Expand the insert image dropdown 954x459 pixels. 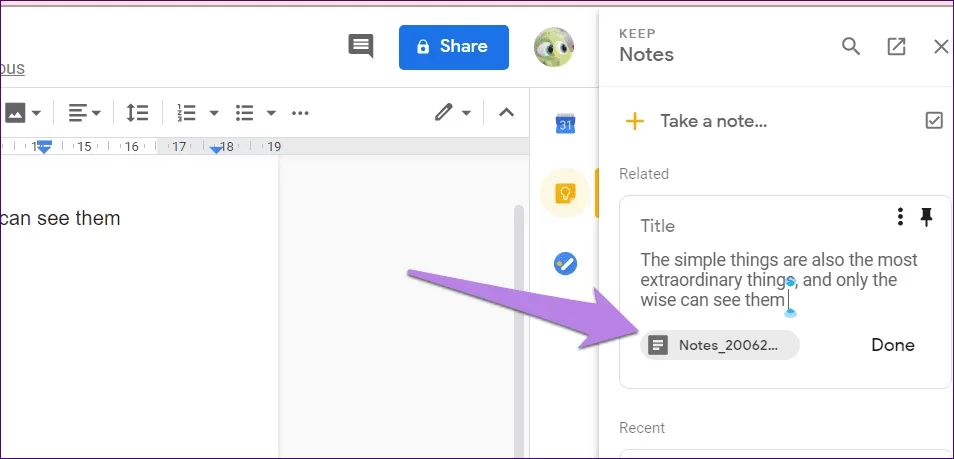pyautogui.click(x=36, y=113)
